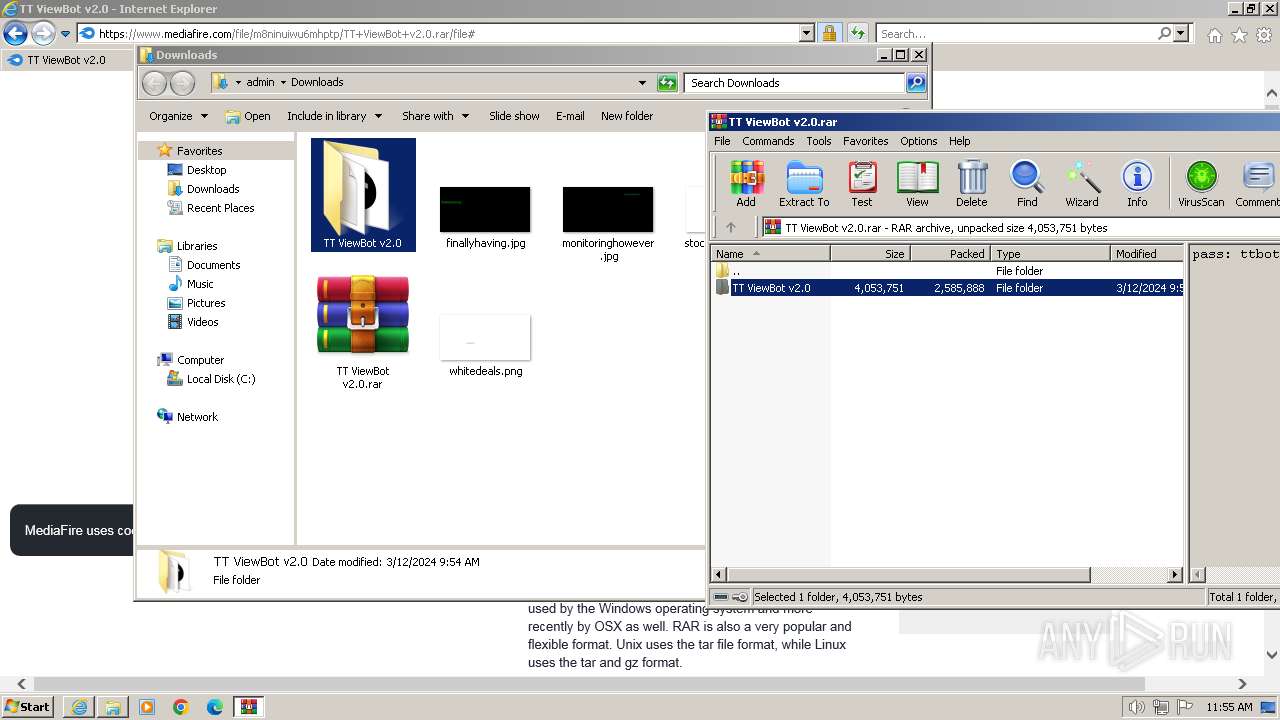This screenshot has width=1280, height=720.
Task: Click the Search Downloads magnifier button
Action: pyautogui.click(x=915, y=82)
